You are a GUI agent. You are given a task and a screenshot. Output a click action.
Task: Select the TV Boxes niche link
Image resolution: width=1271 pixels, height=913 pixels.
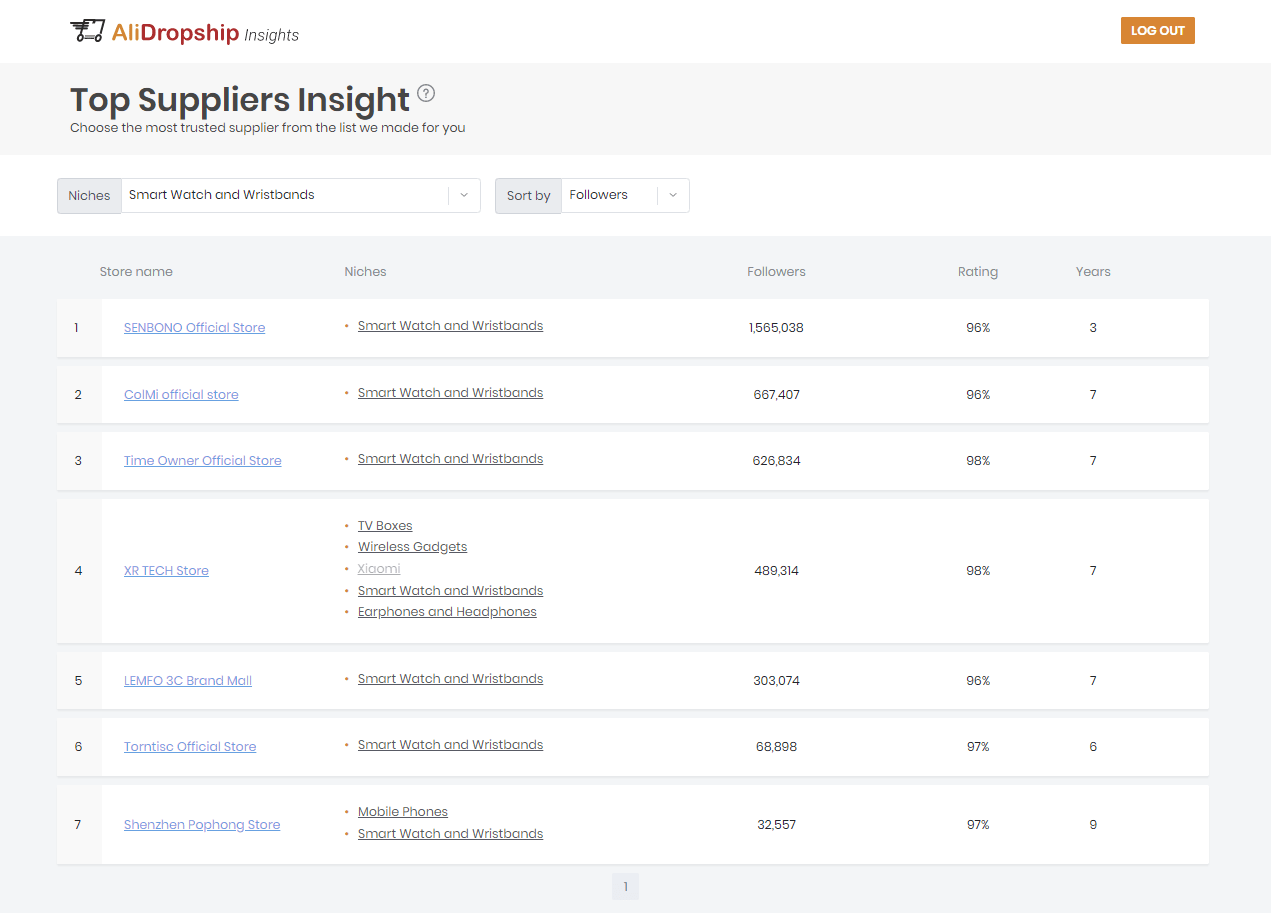[385, 526]
